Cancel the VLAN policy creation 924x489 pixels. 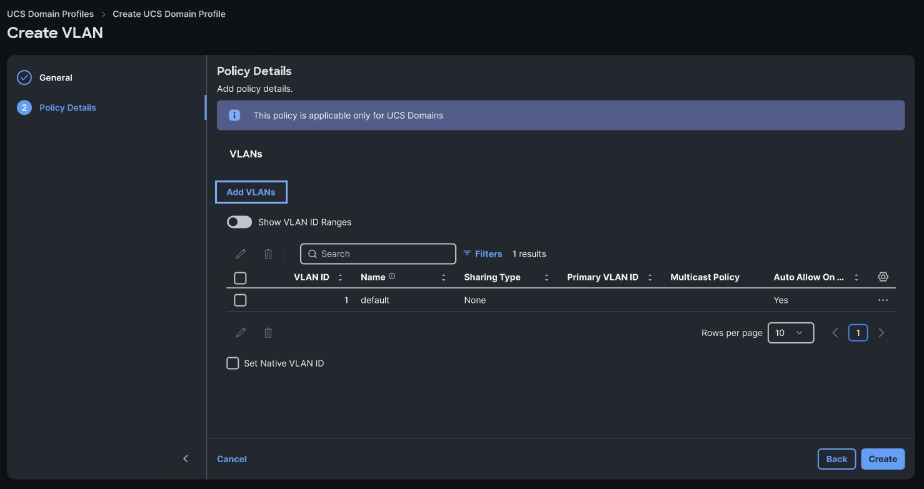(232, 459)
